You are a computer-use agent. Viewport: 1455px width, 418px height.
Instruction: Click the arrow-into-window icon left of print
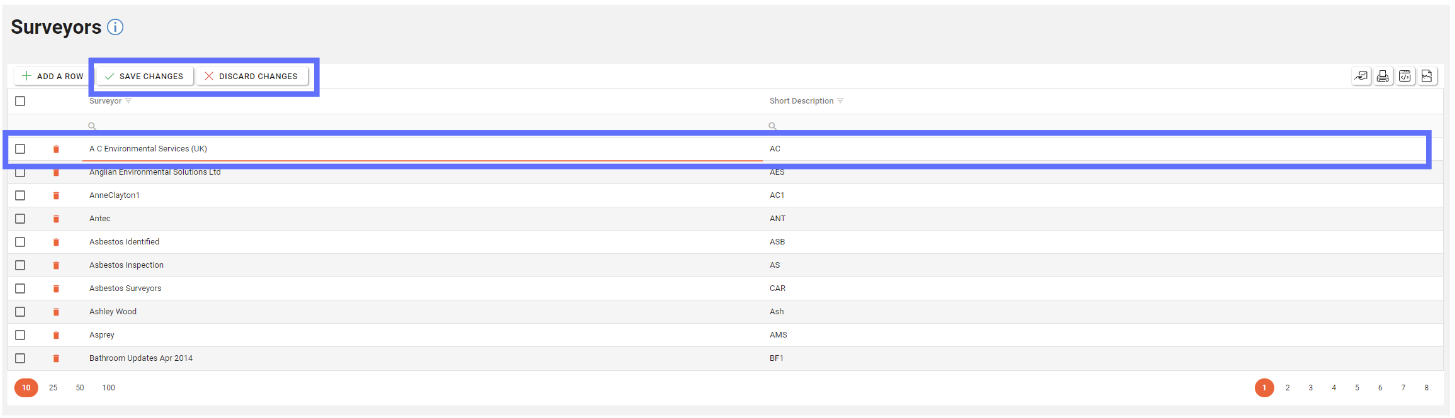click(x=1361, y=76)
